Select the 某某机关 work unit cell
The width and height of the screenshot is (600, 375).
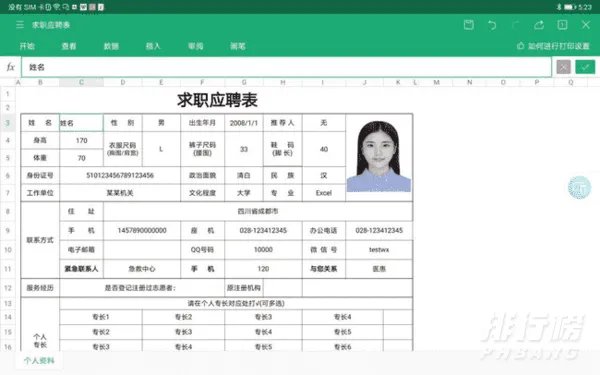pos(120,193)
